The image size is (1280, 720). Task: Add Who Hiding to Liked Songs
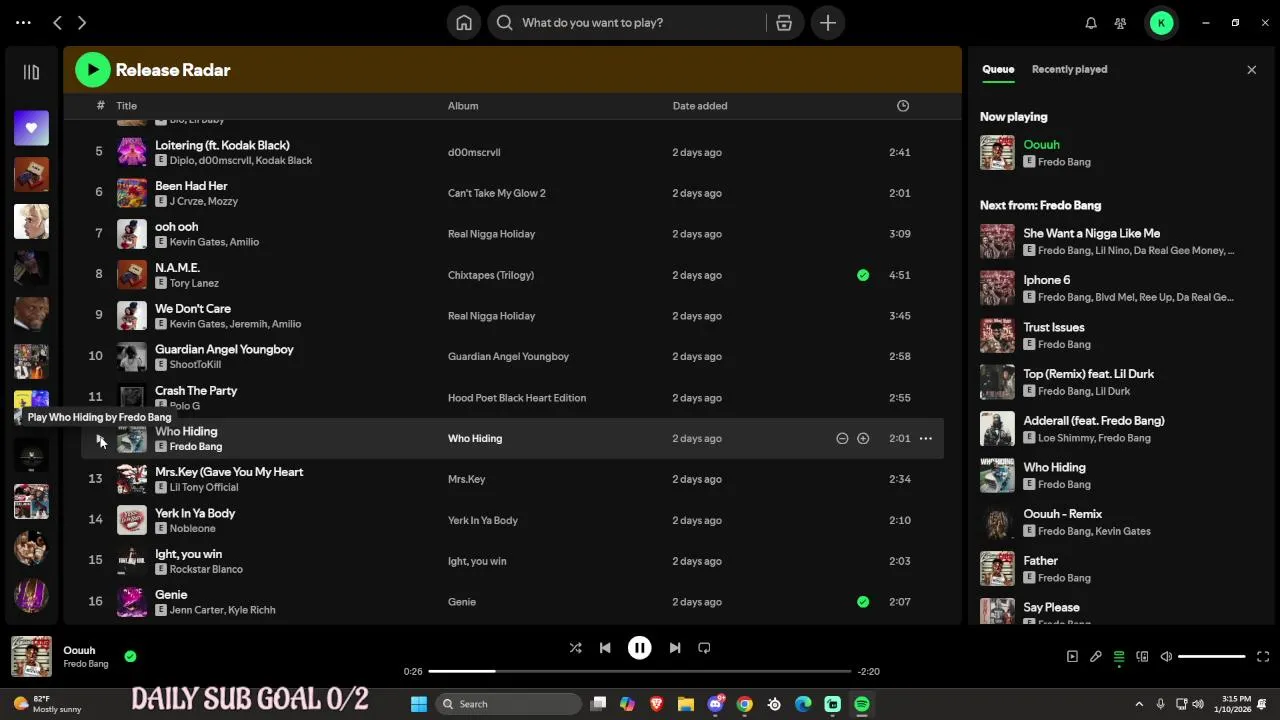click(x=863, y=438)
